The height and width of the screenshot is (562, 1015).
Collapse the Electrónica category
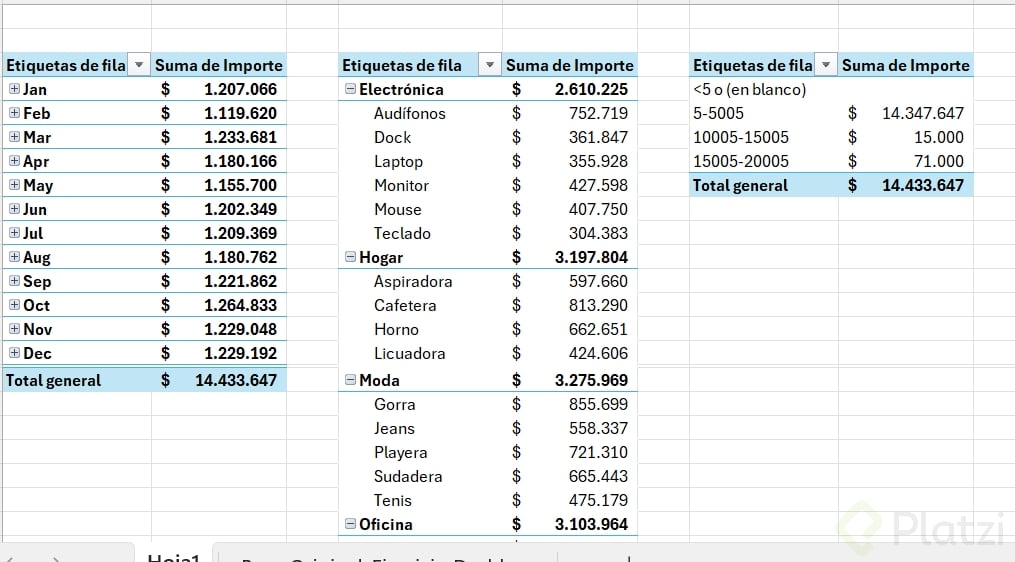click(350, 89)
